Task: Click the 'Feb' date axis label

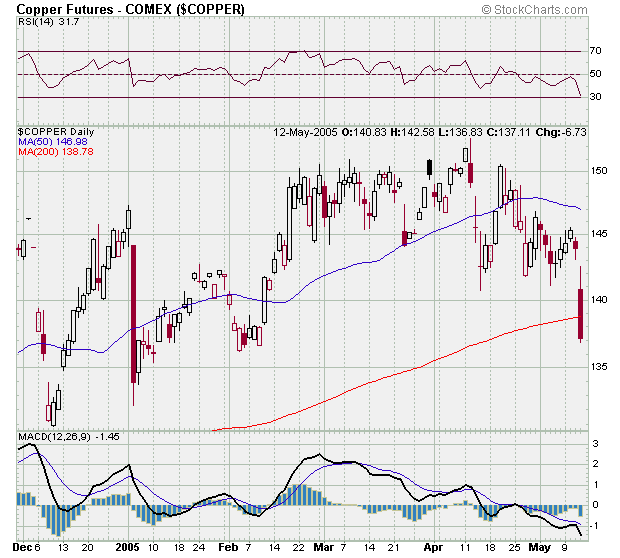Action: tap(228, 547)
